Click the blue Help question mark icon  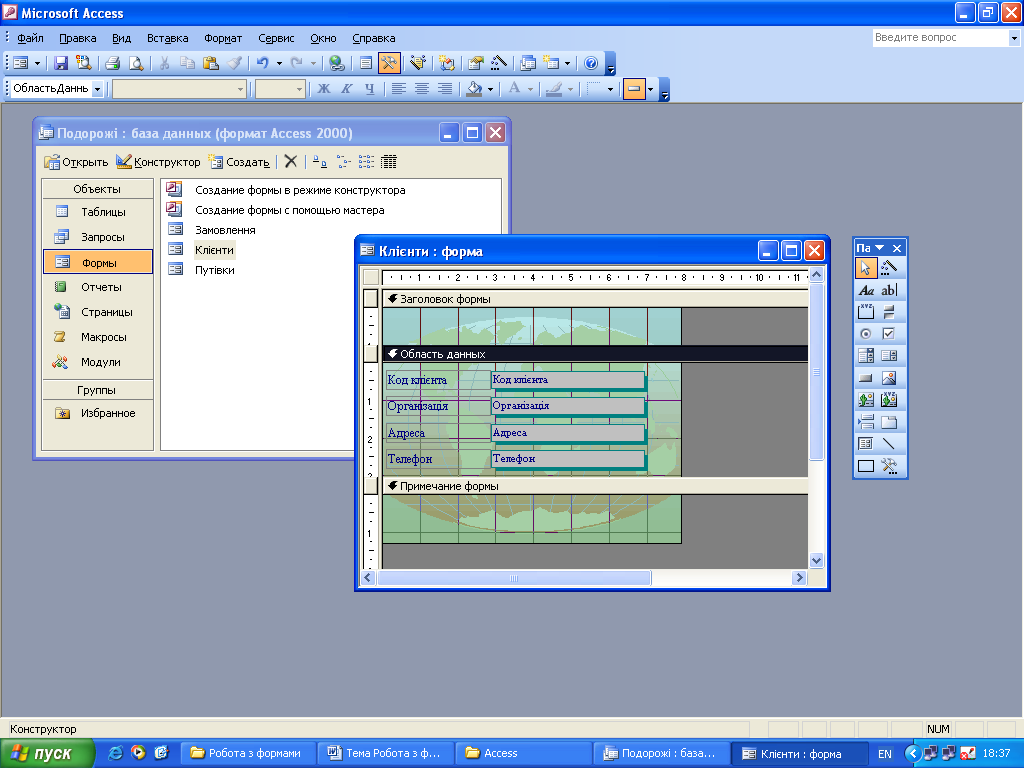click(x=590, y=63)
